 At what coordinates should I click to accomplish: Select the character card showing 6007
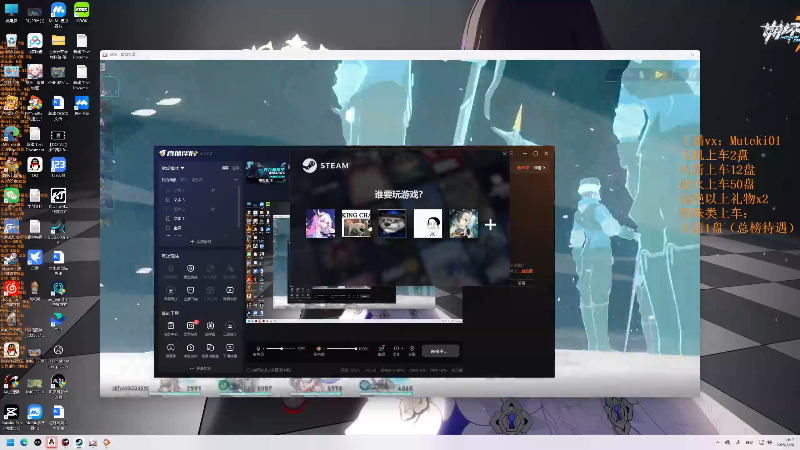tap(246, 387)
